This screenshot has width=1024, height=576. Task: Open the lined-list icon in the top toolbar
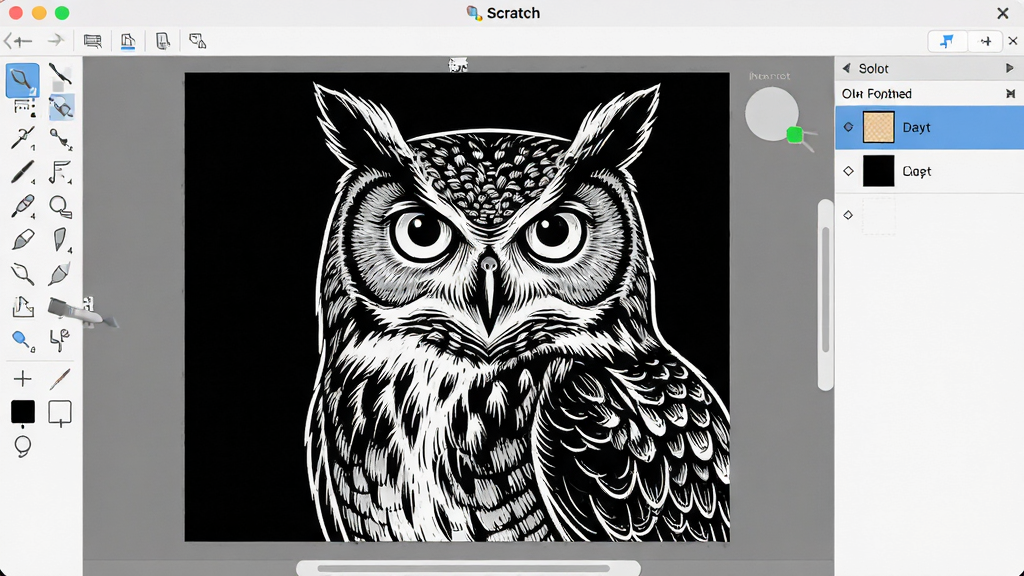[93, 42]
